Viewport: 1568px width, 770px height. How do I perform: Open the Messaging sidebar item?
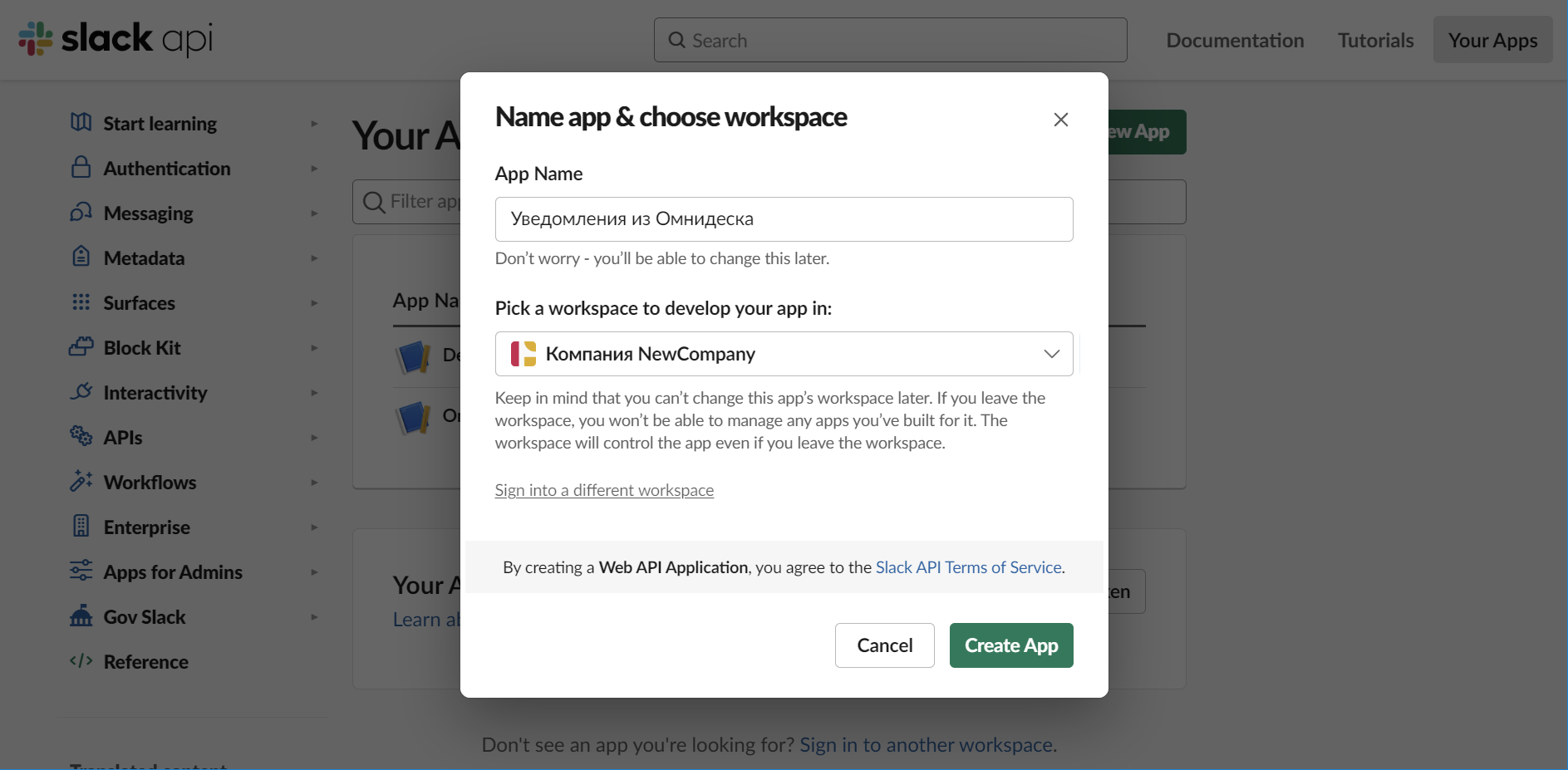(148, 213)
